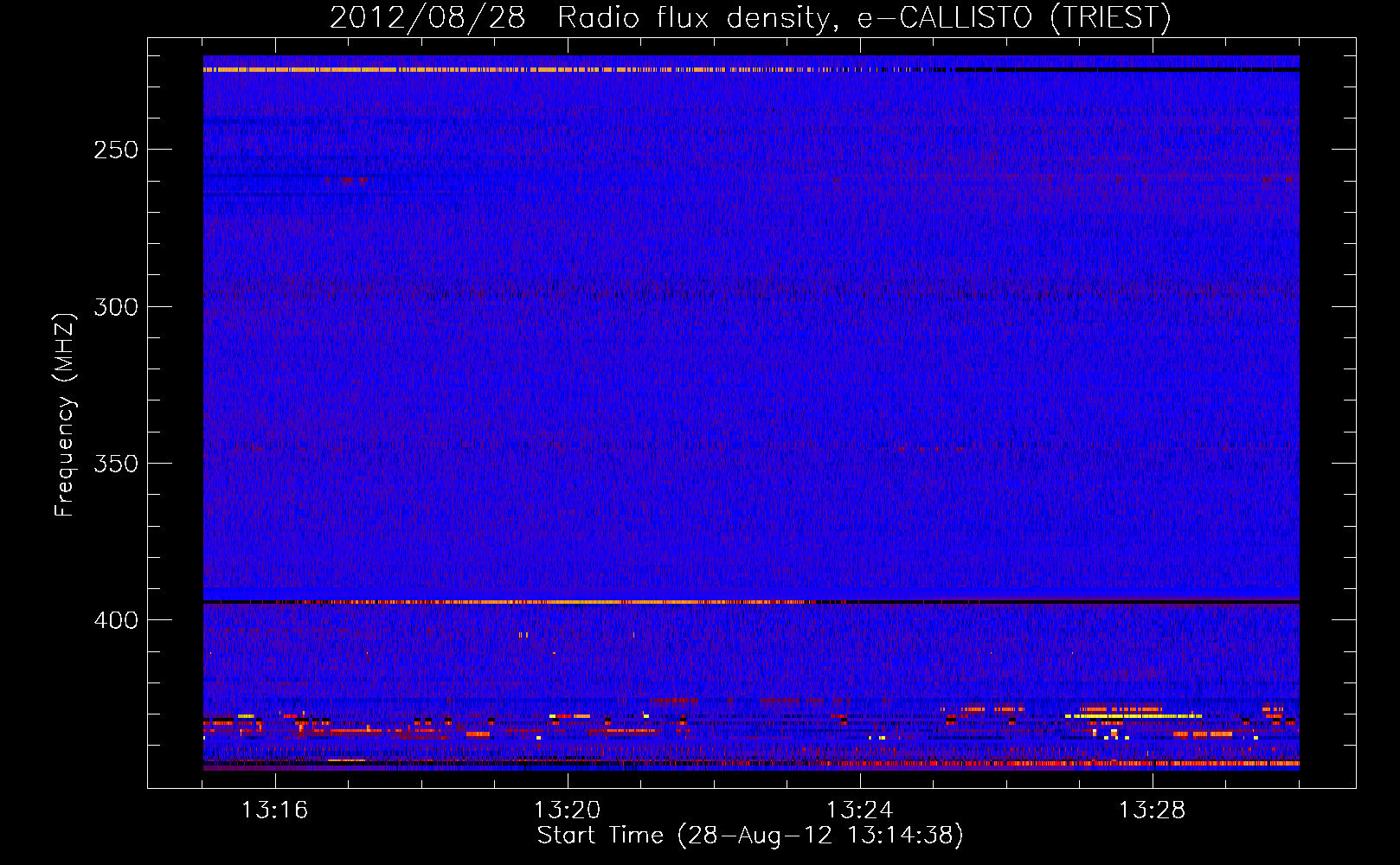Image resolution: width=1400 pixels, height=865 pixels.
Task: Click the 13:20 time tick label
Action: coord(568,810)
